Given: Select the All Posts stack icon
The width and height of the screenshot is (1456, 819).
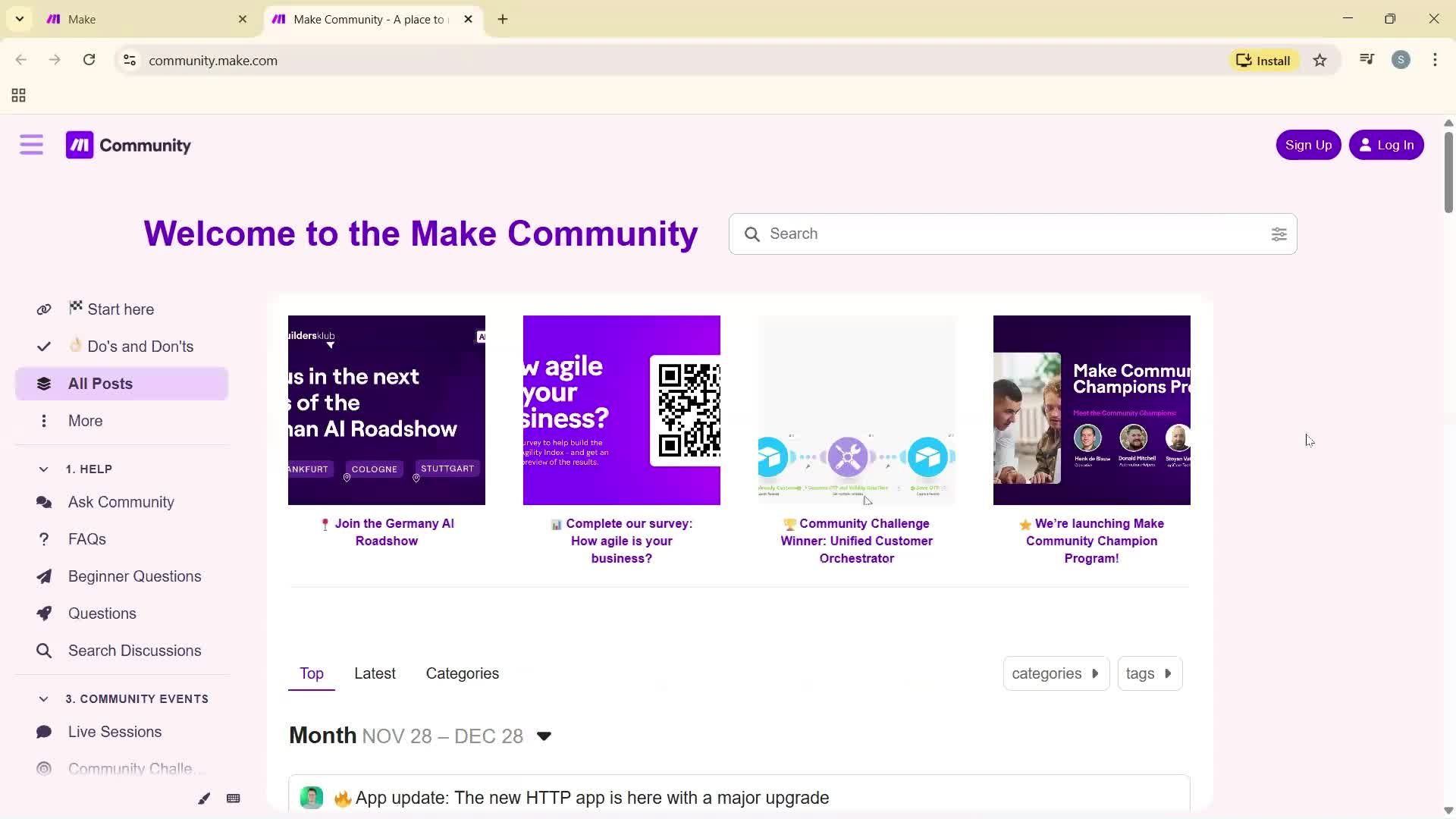Looking at the screenshot, I should (x=44, y=383).
